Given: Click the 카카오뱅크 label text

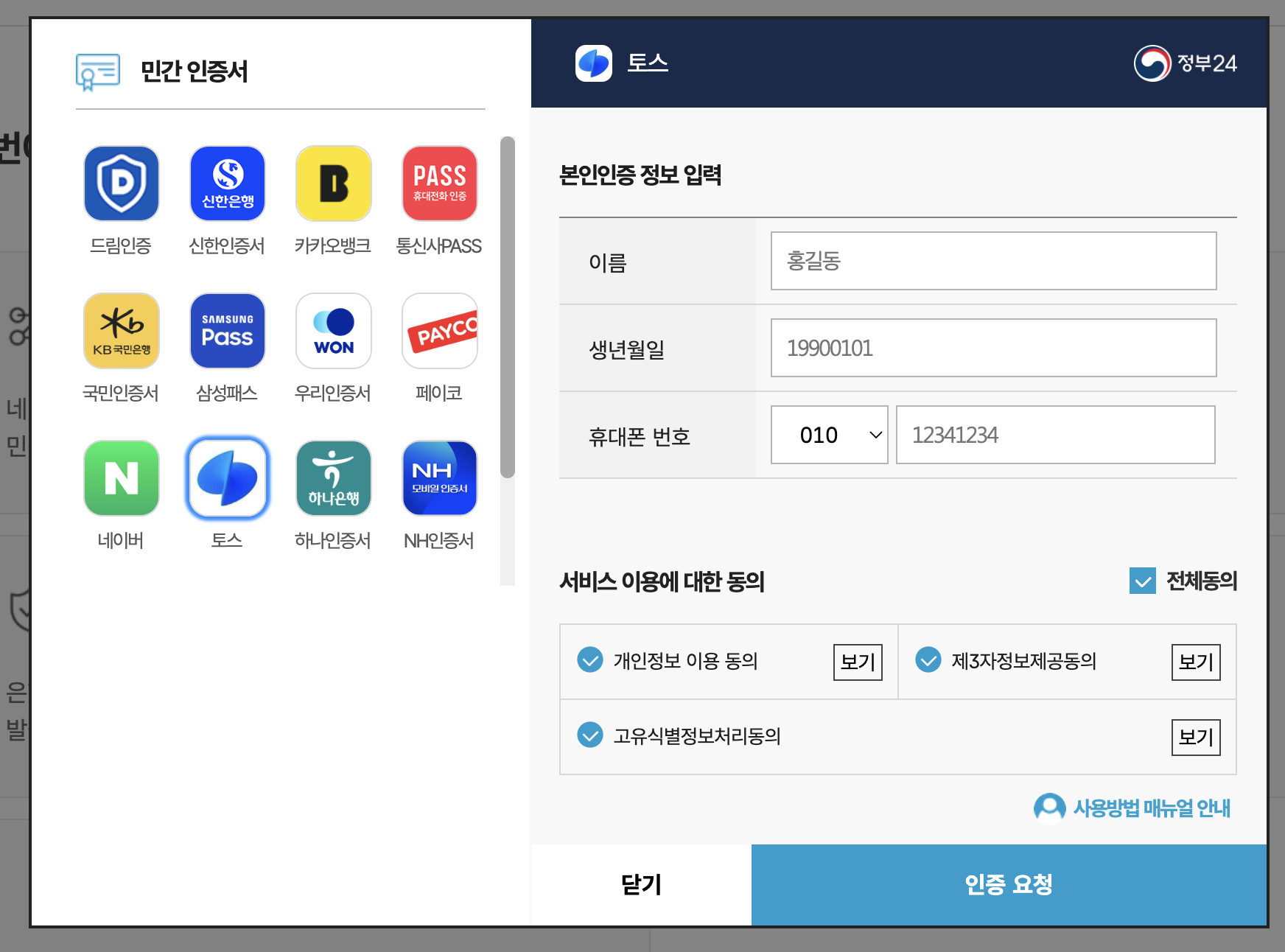Looking at the screenshot, I should pos(333,245).
